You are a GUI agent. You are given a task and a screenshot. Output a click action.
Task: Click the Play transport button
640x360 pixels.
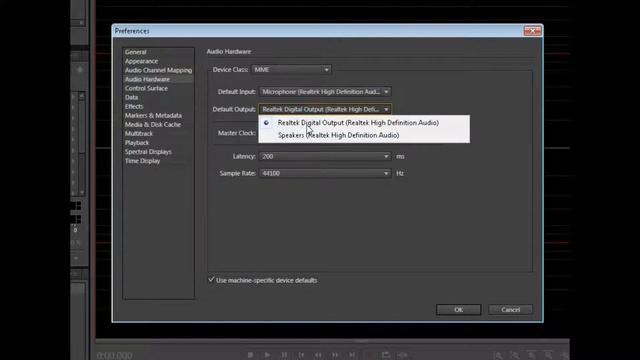click(267, 355)
